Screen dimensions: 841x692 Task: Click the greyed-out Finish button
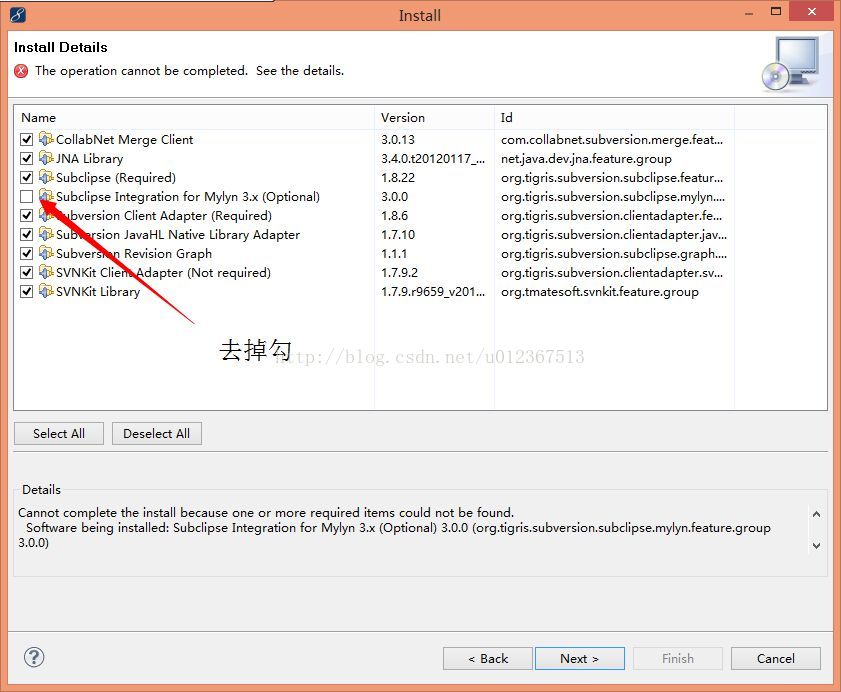click(x=678, y=658)
